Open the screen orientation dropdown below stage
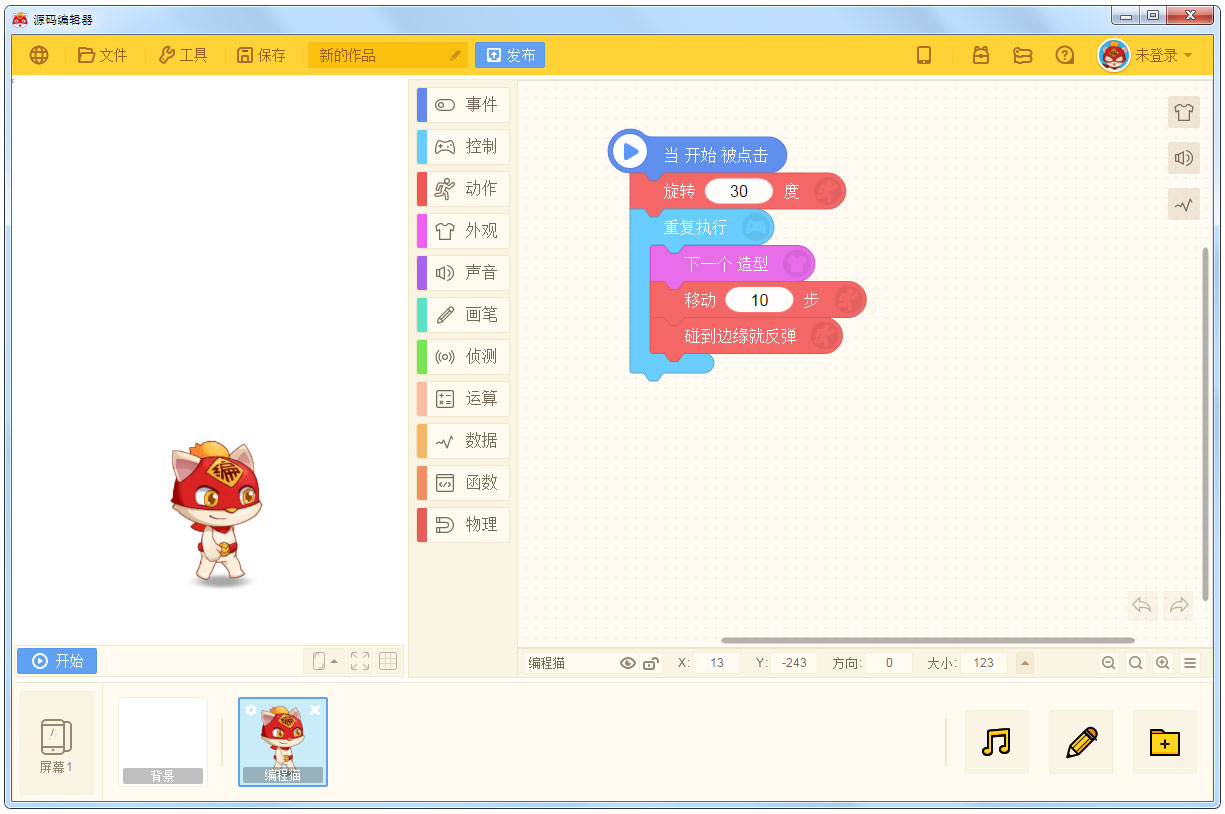Image resolution: width=1225 pixels, height=814 pixels. click(x=325, y=661)
